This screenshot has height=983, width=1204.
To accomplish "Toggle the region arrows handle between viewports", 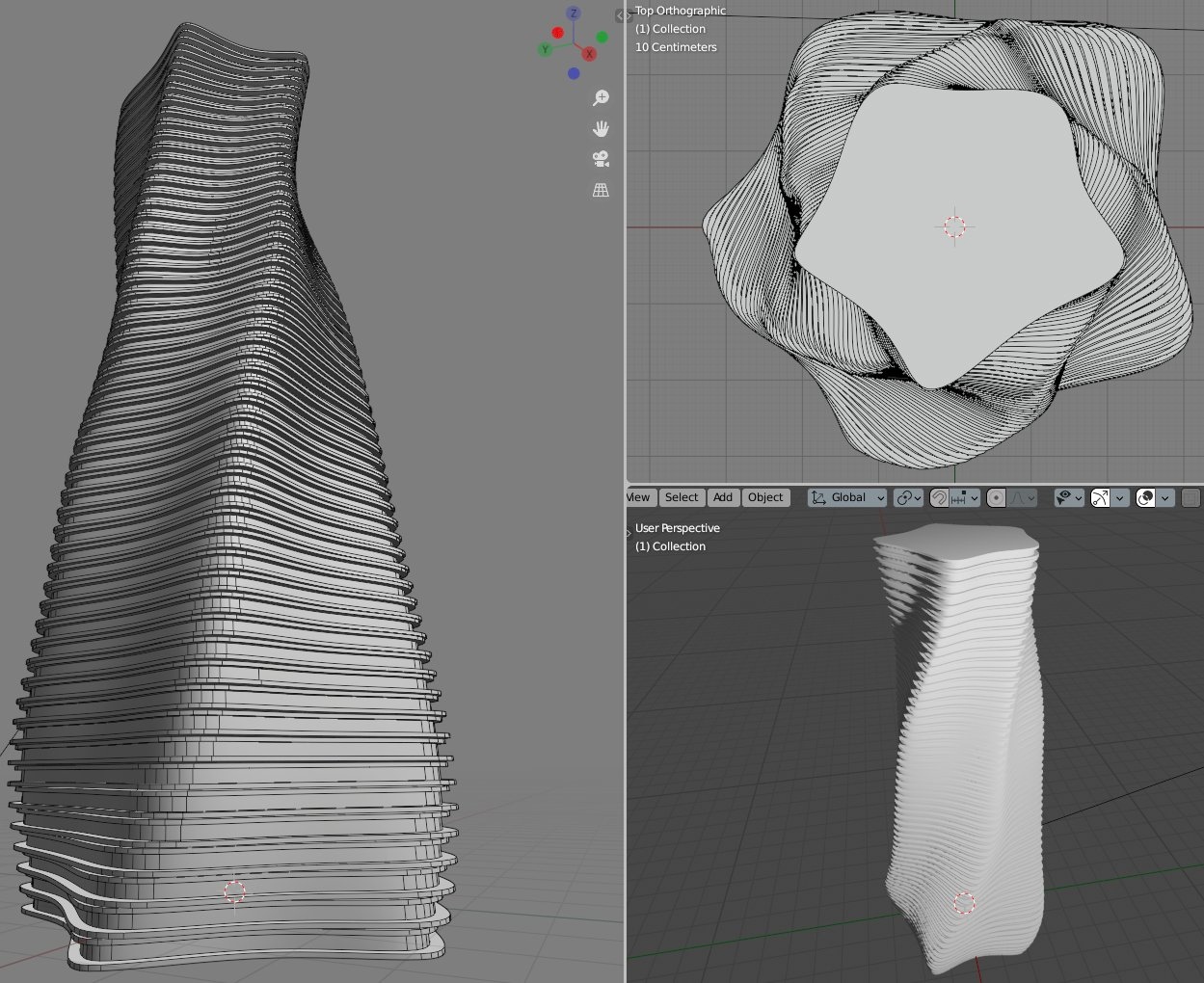I will [x=622, y=15].
